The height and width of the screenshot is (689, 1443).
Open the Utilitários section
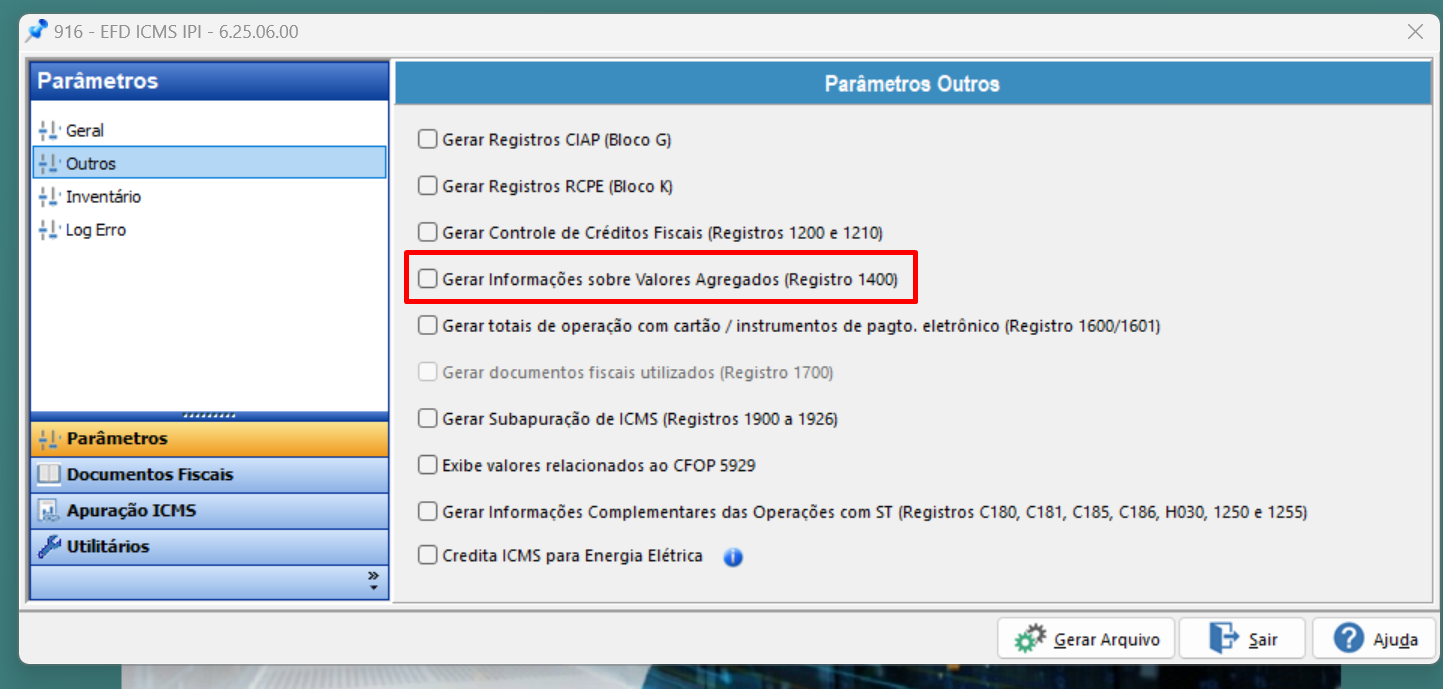tap(209, 546)
